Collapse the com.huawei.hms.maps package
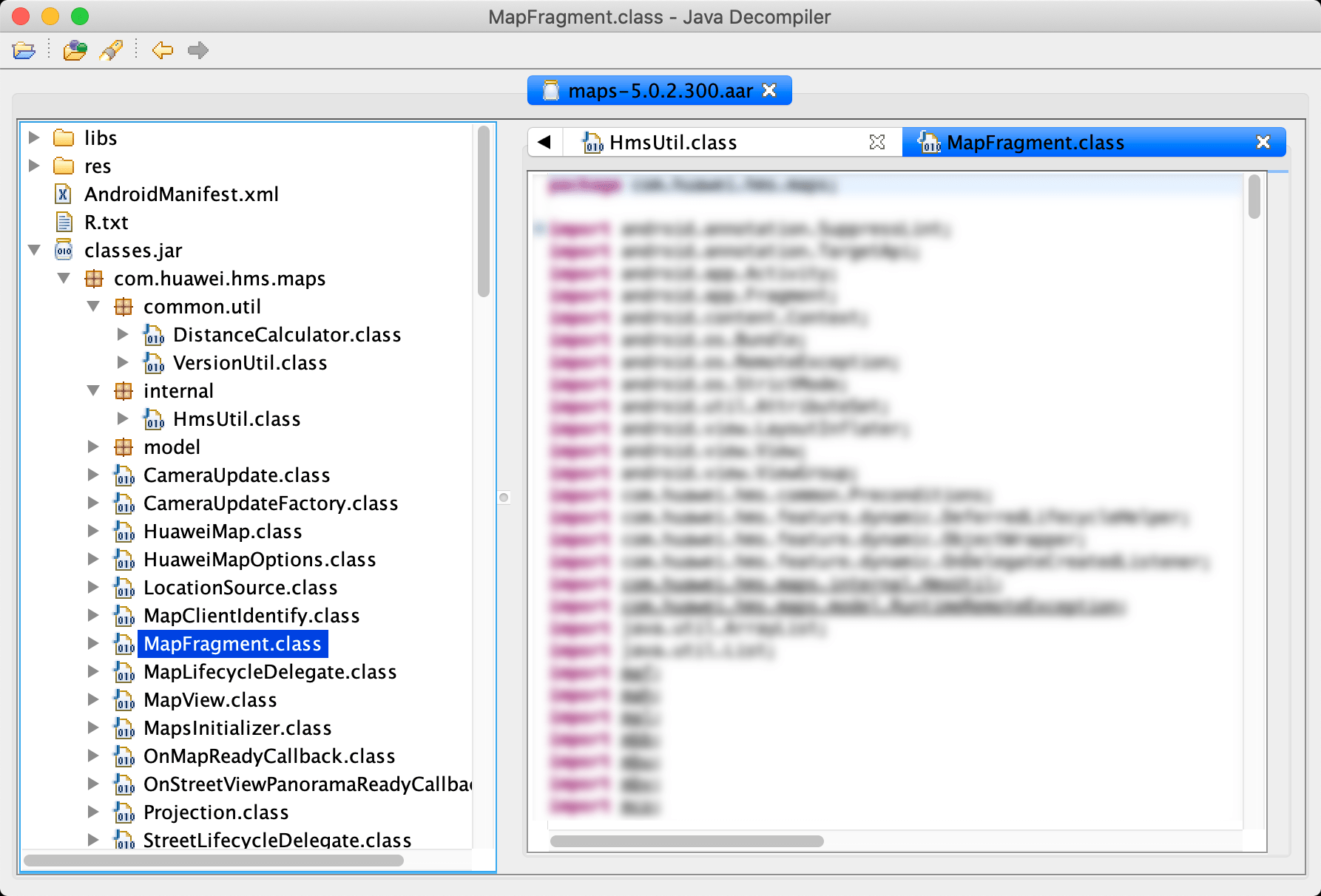Viewport: 1321px width, 896px height. click(x=64, y=279)
